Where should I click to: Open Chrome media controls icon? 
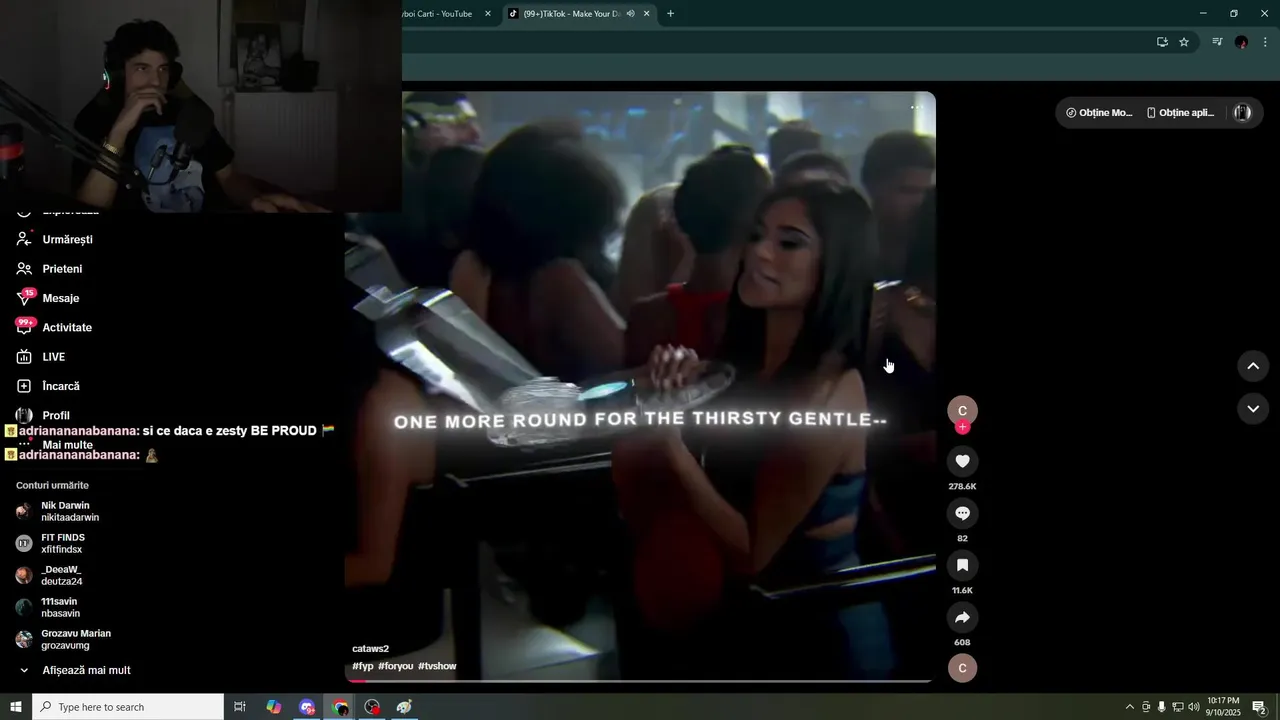1217,42
